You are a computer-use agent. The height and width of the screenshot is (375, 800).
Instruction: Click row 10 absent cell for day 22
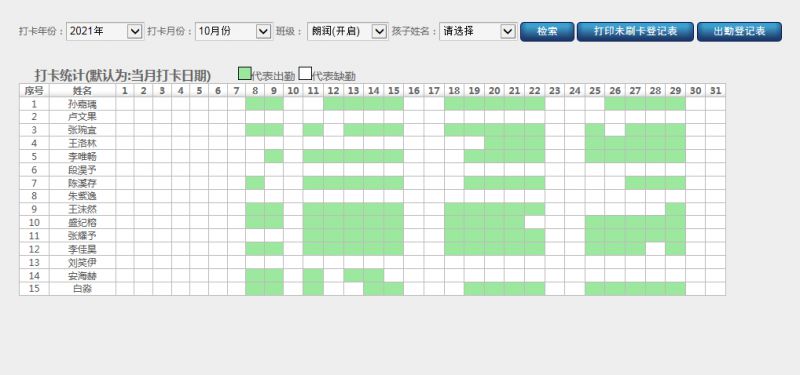pyautogui.click(x=535, y=223)
